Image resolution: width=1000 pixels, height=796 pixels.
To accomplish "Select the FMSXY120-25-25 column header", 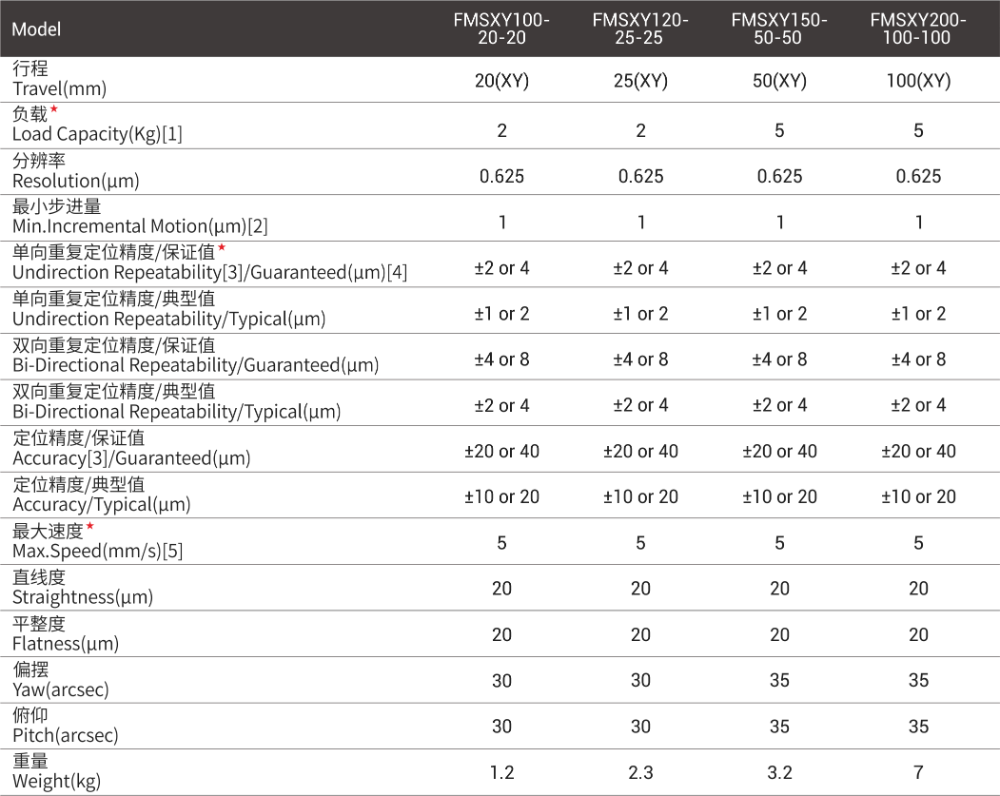I will (x=640, y=29).
